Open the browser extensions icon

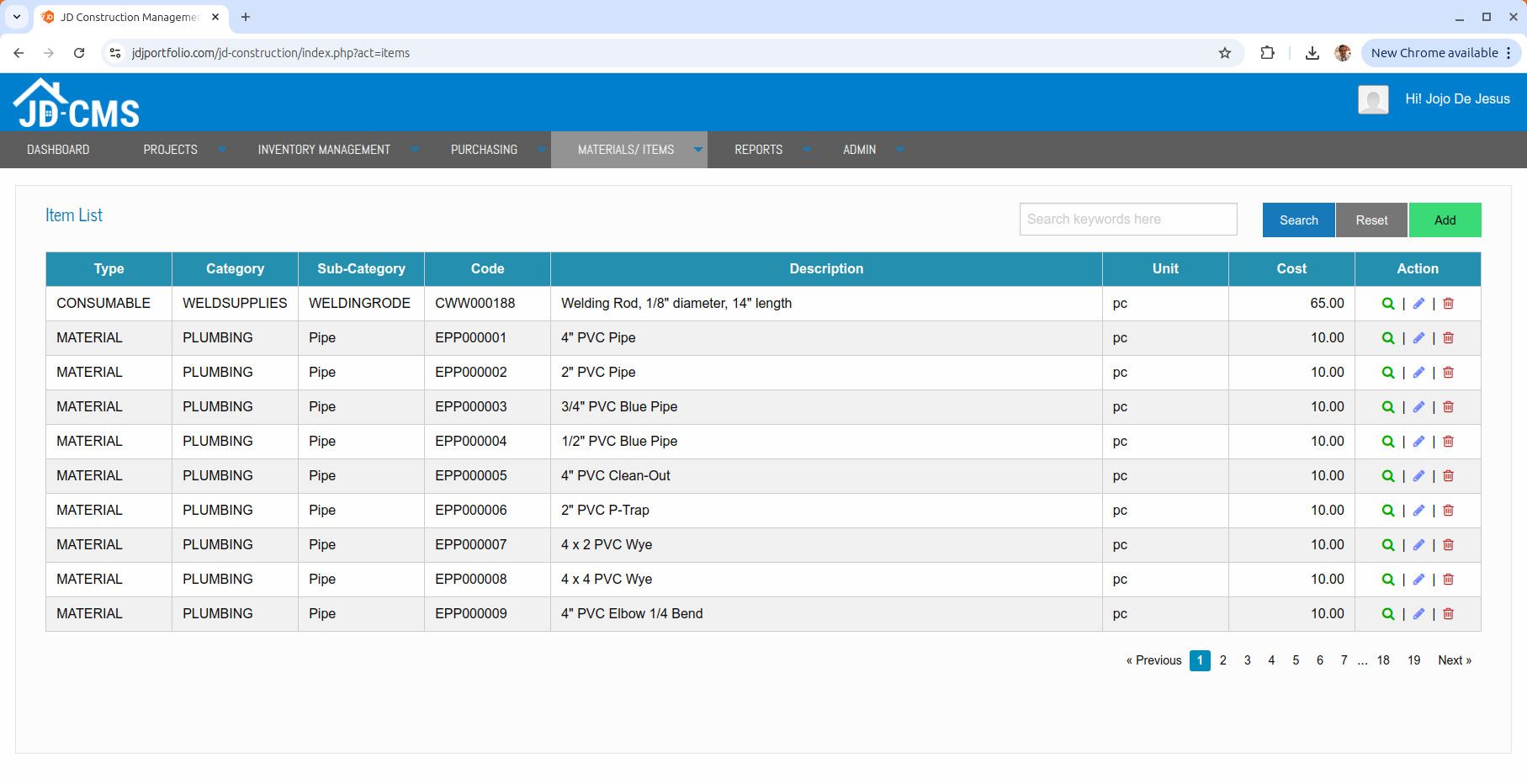click(x=1267, y=53)
